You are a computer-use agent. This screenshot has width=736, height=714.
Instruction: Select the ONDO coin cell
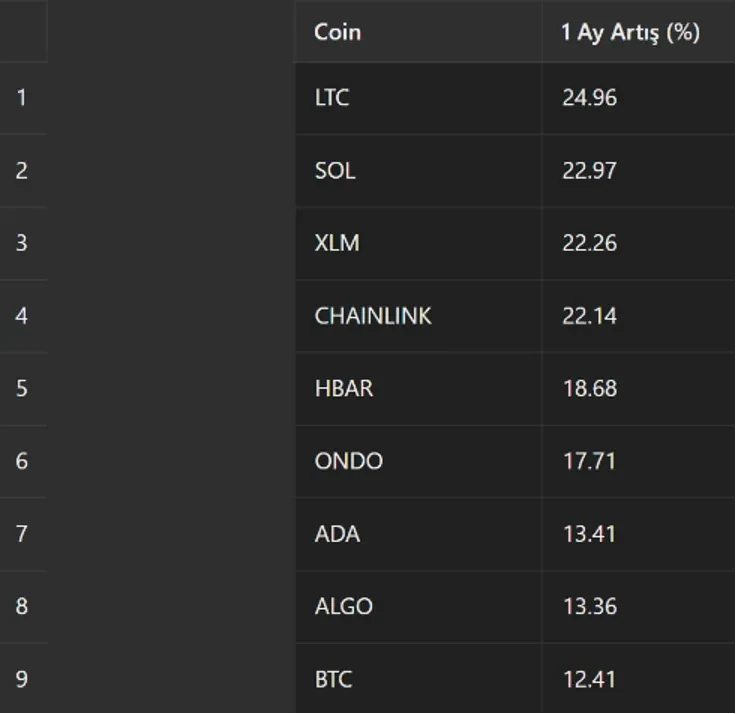[x=418, y=461]
